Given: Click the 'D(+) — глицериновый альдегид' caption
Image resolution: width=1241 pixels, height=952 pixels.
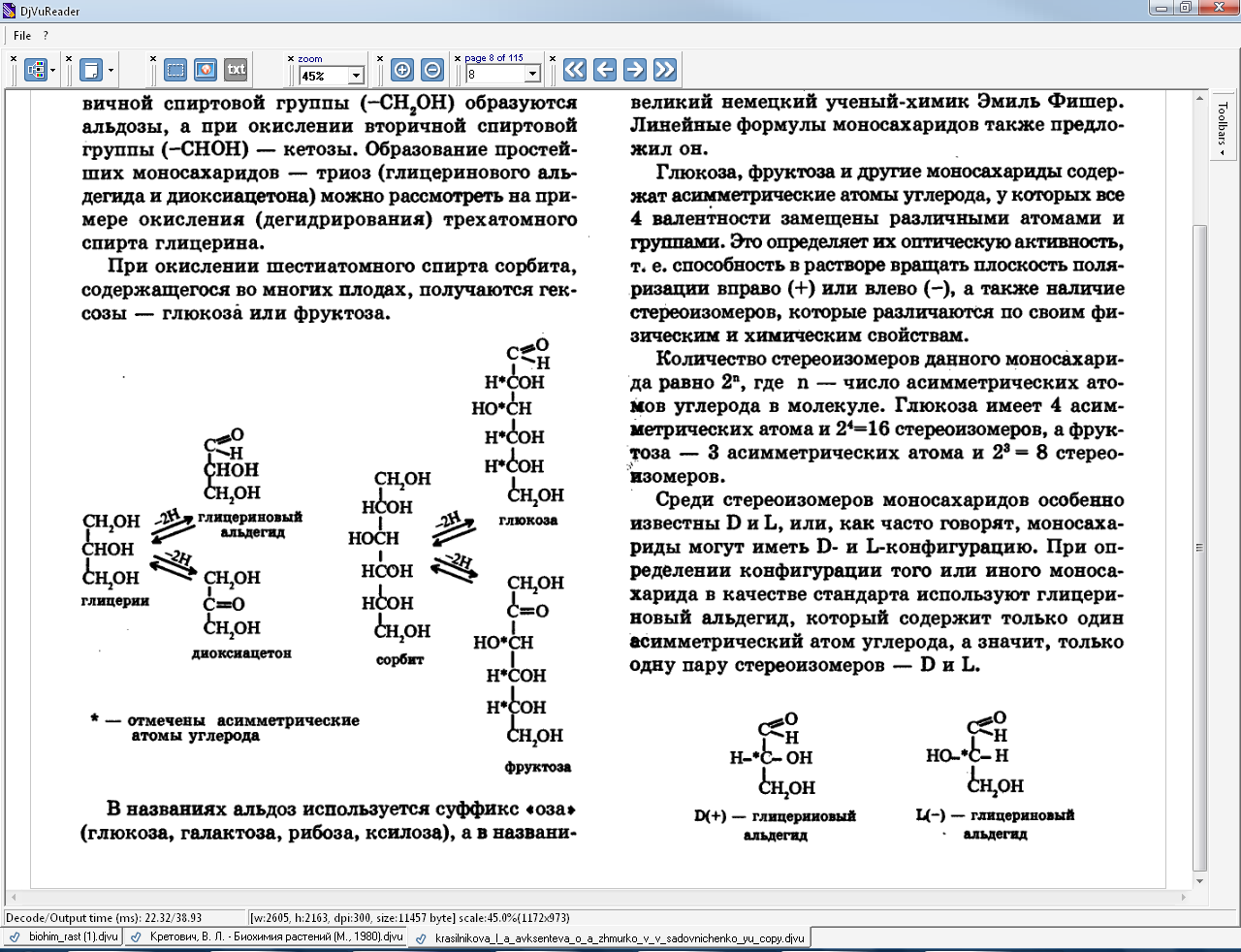Looking at the screenshot, I should 776,825.
